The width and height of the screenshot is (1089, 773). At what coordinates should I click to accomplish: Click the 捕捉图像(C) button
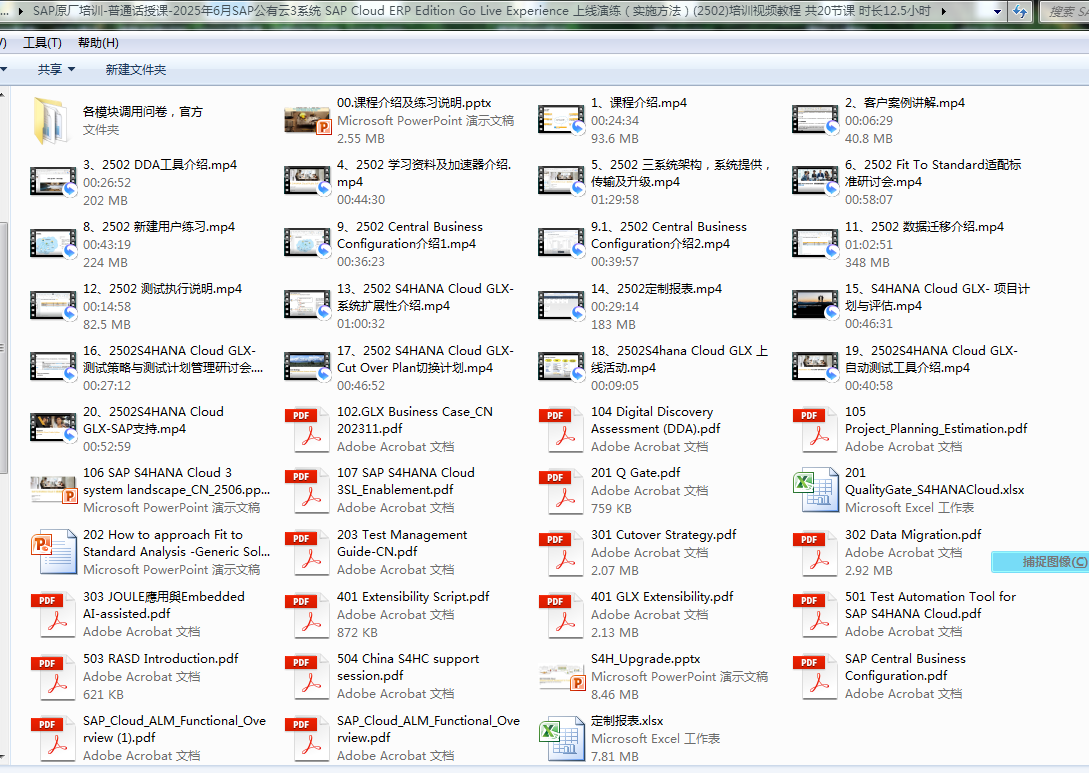tap(1039, 562)
